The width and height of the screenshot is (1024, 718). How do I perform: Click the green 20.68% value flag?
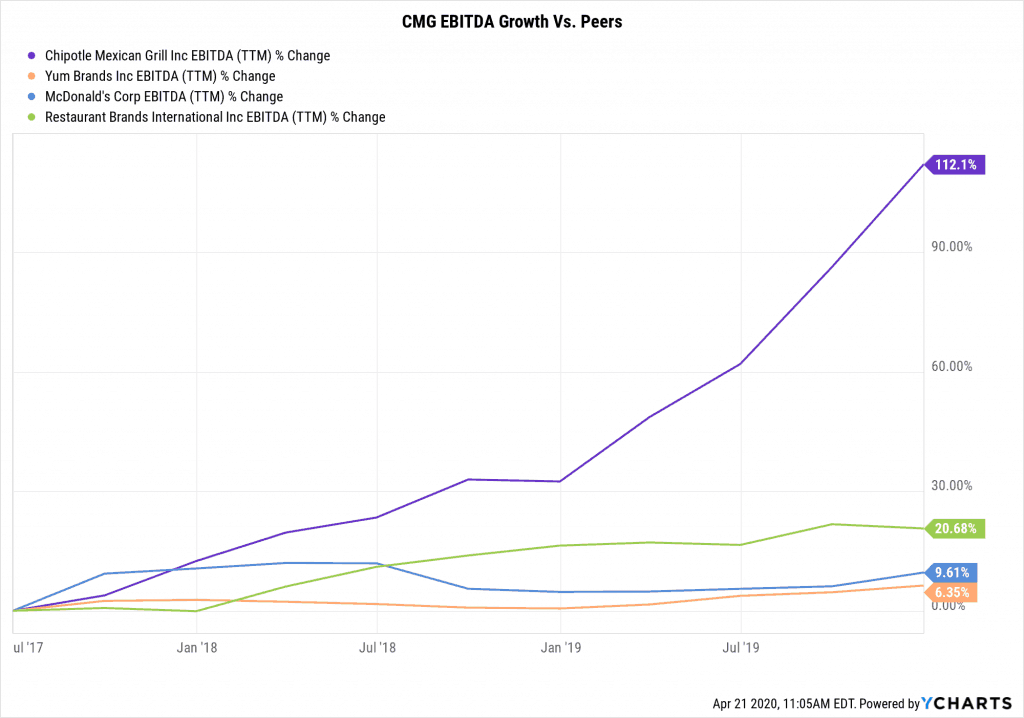tap(958, 528)
